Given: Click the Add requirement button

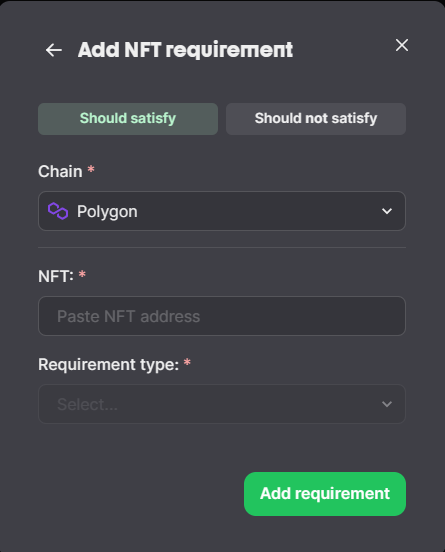Looking at the screenshot, I should click(325, 494).
